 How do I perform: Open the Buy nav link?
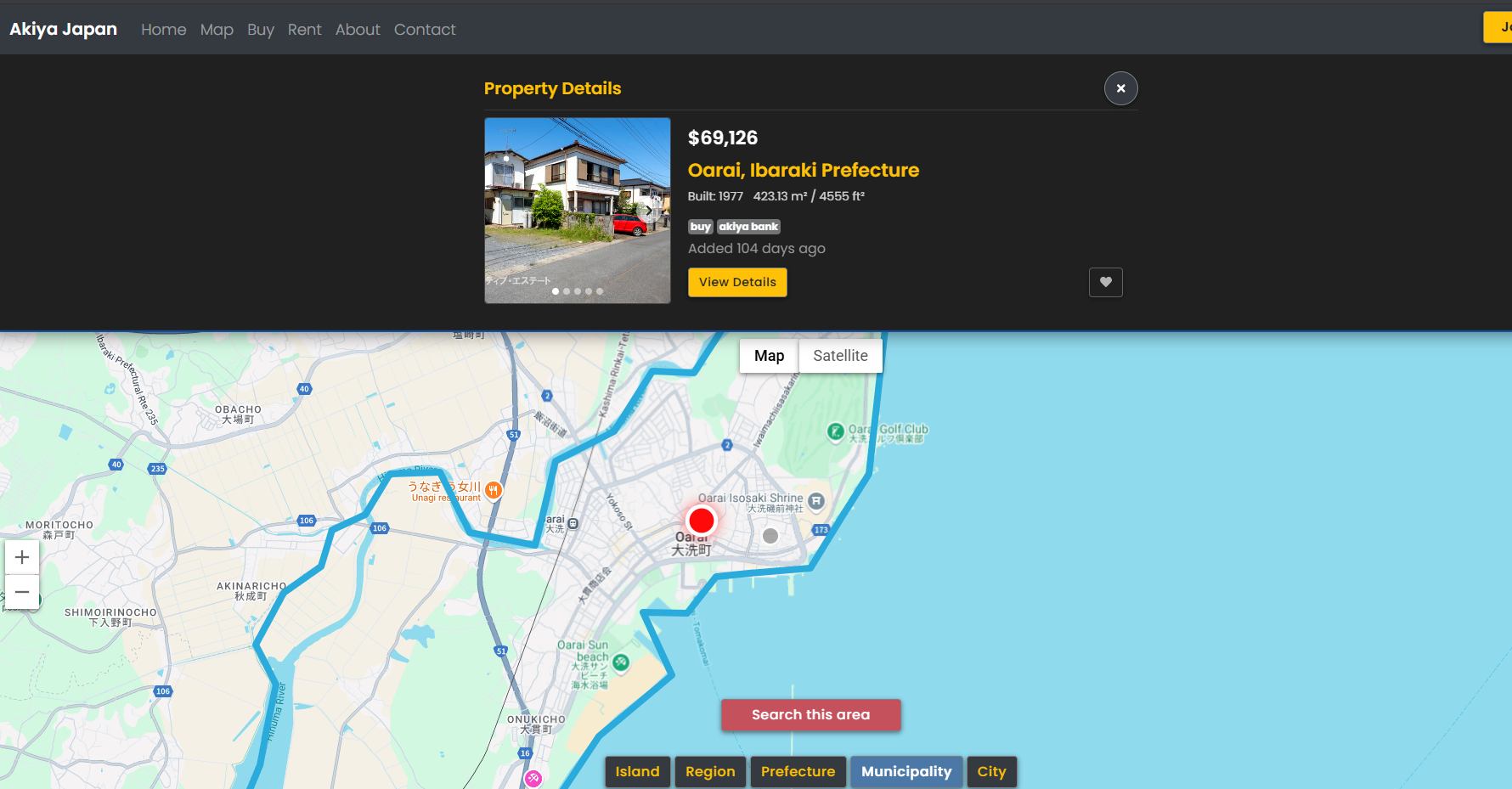point(261,30)
